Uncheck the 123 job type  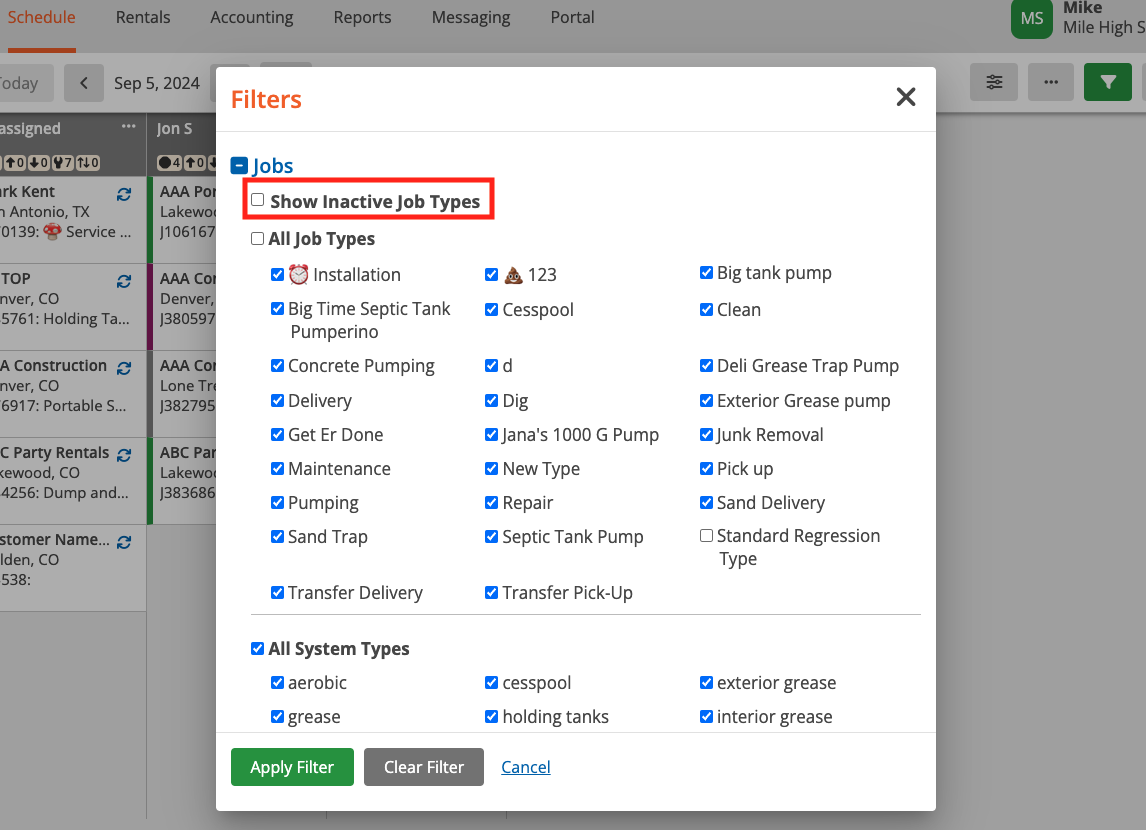click(491, 275)
